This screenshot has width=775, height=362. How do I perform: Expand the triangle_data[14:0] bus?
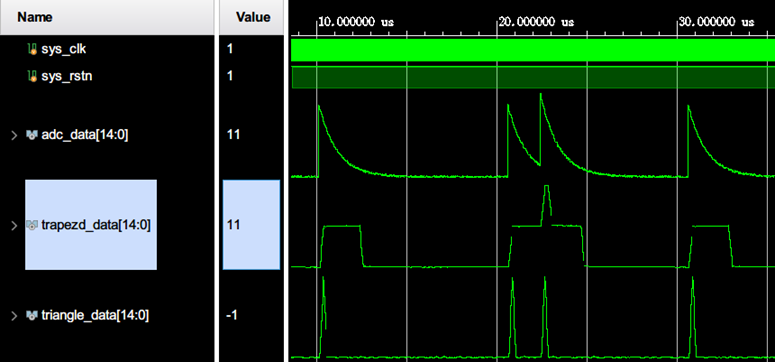point(14,315)
